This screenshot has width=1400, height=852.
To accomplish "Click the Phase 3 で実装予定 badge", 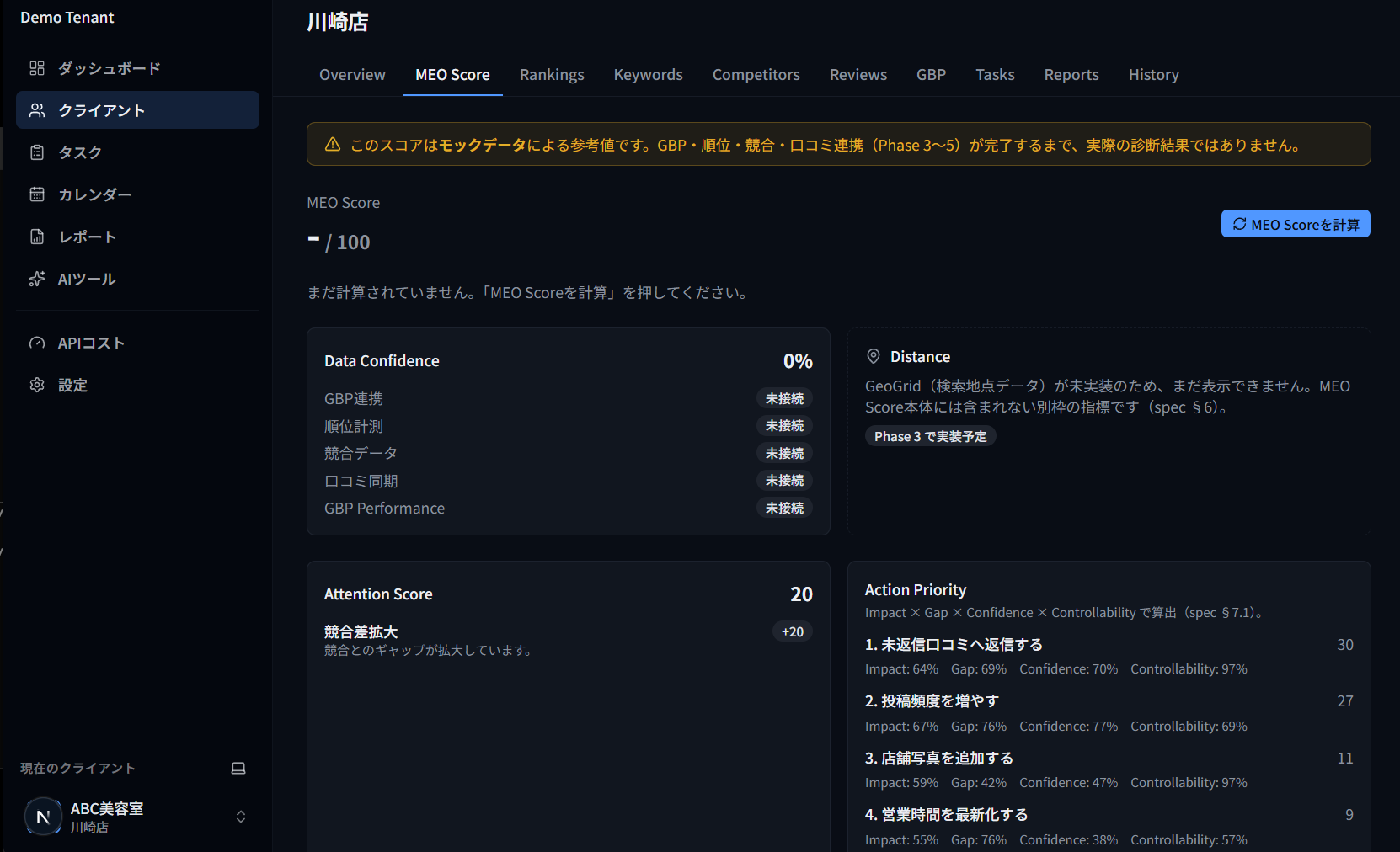I will coord(930,436).
